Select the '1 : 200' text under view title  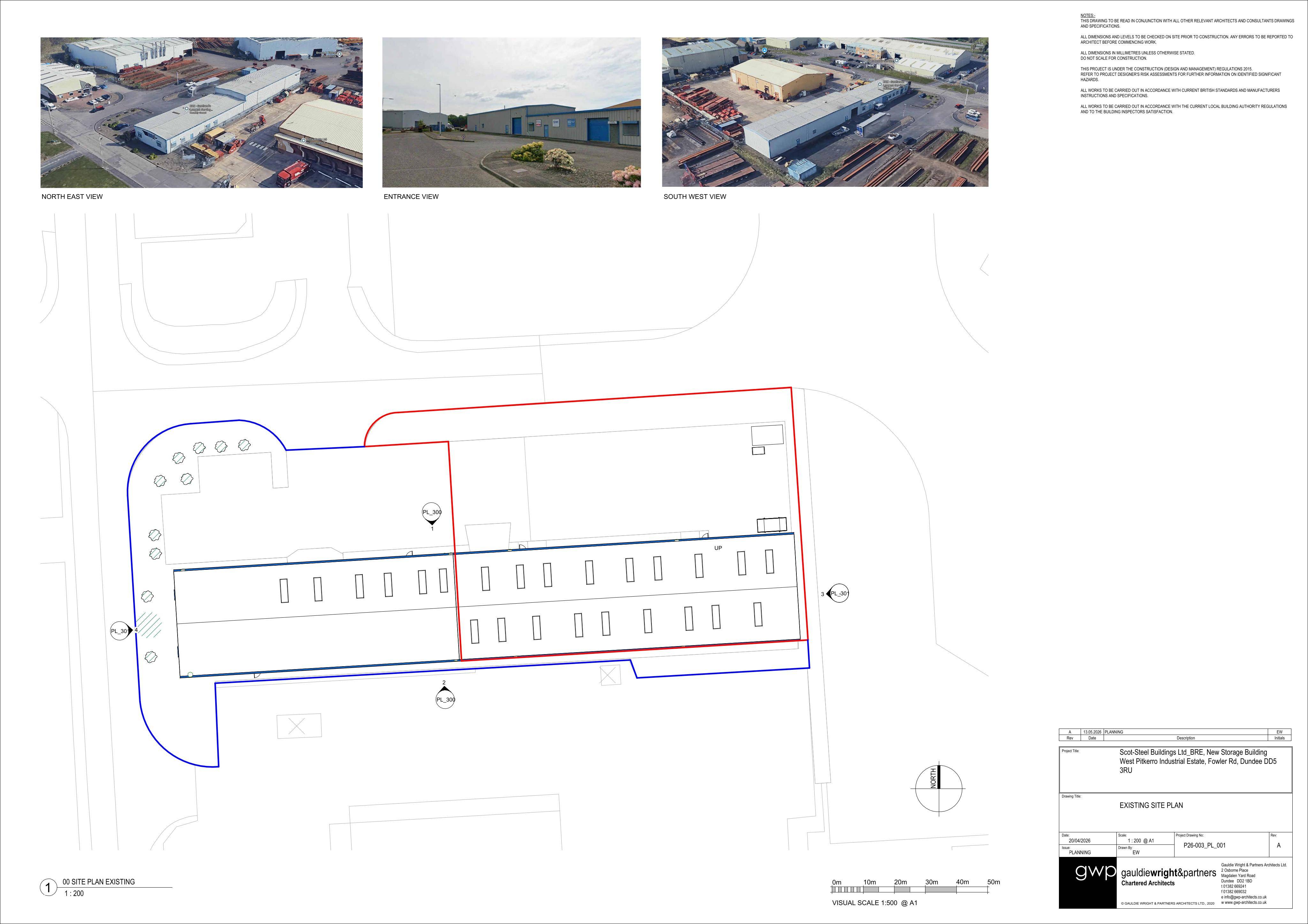[x=73, y=893]
